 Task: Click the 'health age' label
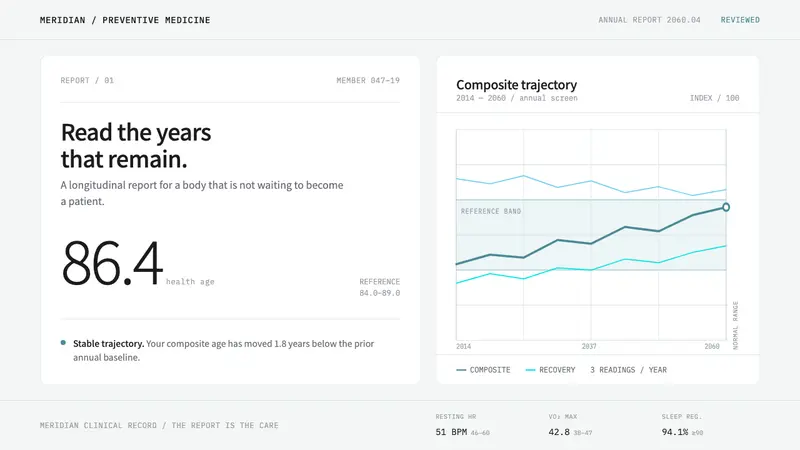click(190, 282)
